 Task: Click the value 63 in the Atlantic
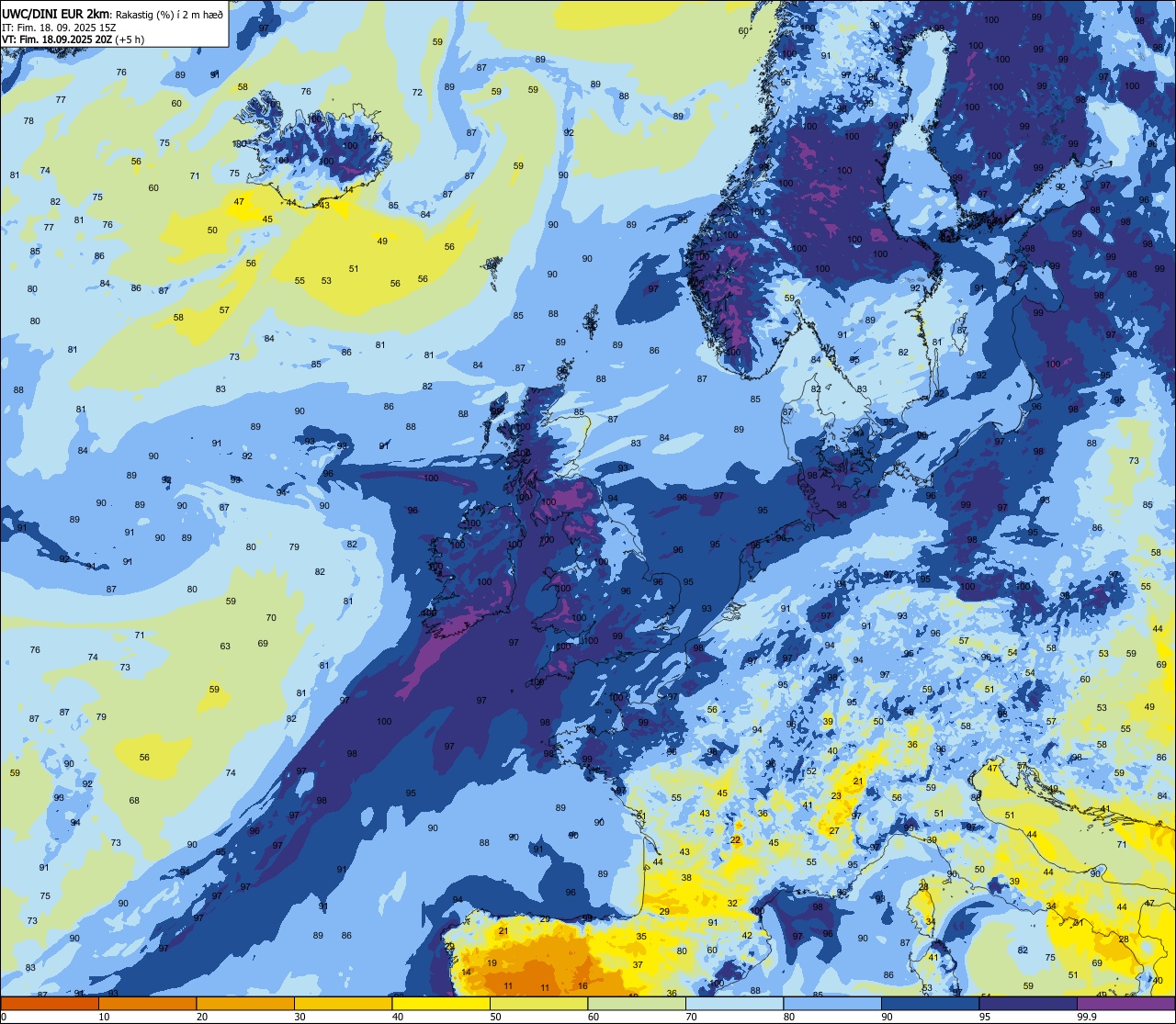[225, 646]
